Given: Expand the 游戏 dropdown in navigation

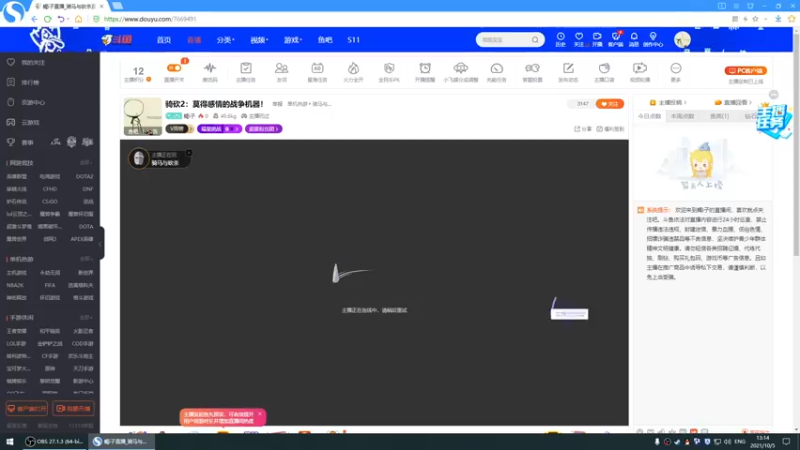Looking at the screenshot, I should [293, 40].
